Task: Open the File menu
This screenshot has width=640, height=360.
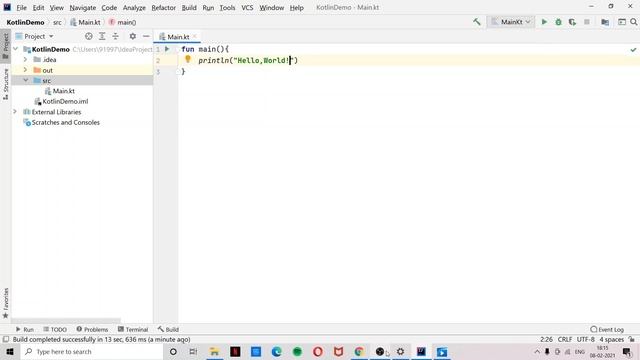Action: (21, 7)
